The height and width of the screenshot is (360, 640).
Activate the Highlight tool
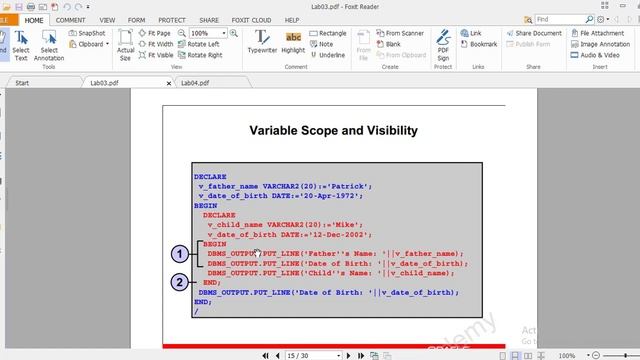[293, 42]
